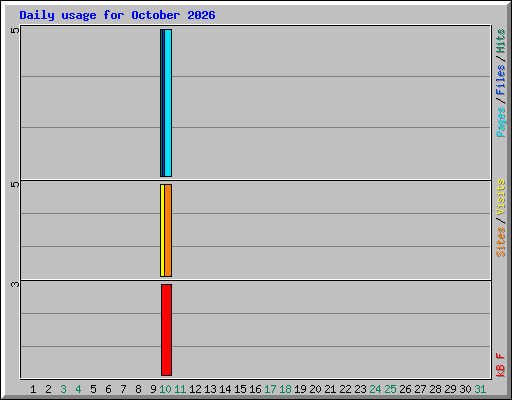Click the blue 'Files' legend label
The width and height of the screenshot is (512, 400).
click(x=500, y=79)
